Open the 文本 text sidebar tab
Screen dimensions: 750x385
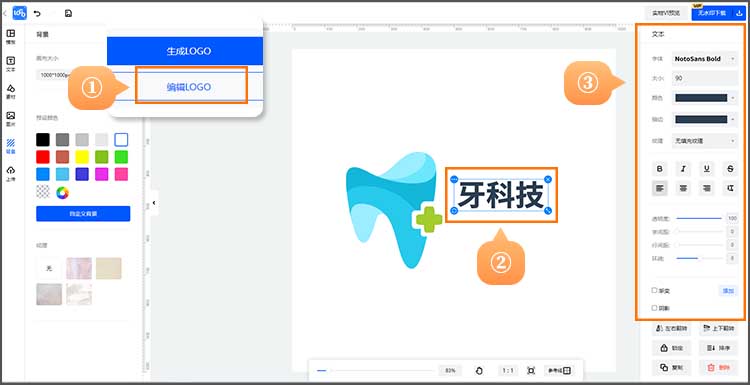click(11, 64)
